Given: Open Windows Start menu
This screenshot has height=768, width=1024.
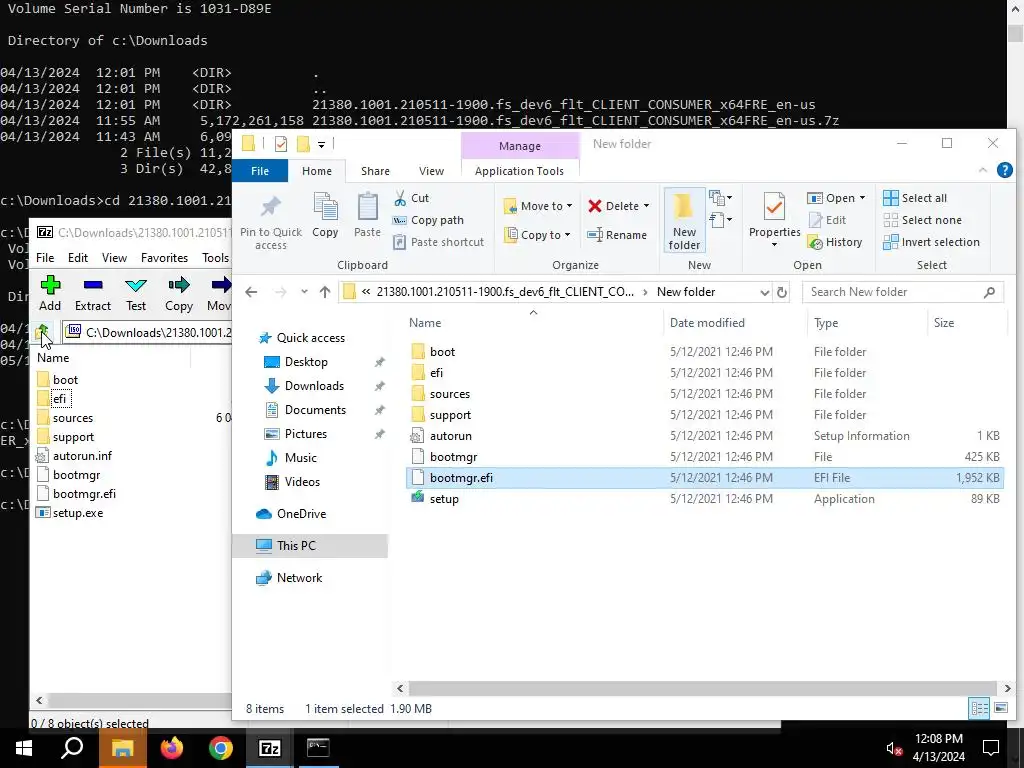Looking at the screenshot, I should (x=24, y=748).
